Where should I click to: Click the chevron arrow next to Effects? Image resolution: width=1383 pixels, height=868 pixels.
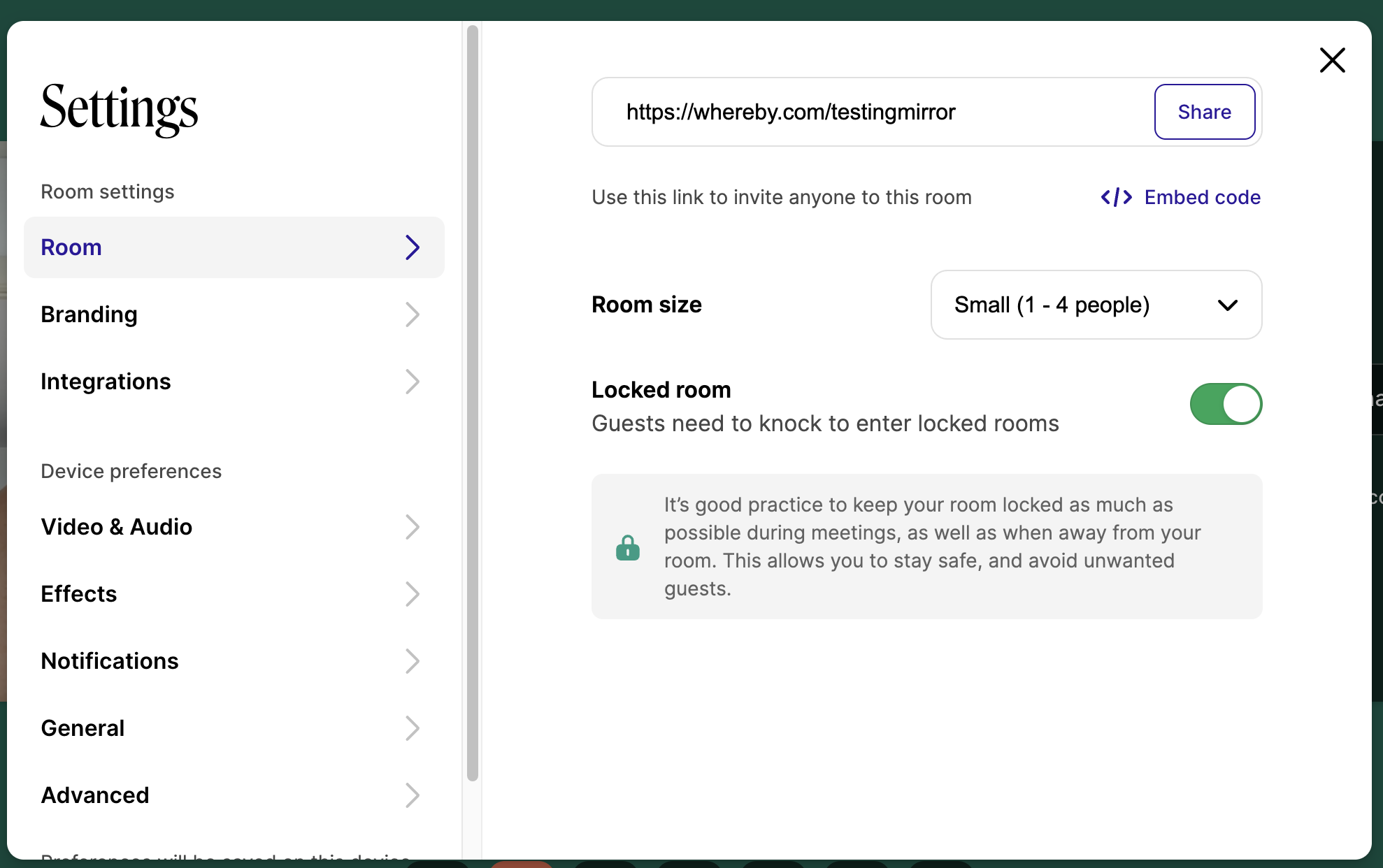tap(413, 594)
